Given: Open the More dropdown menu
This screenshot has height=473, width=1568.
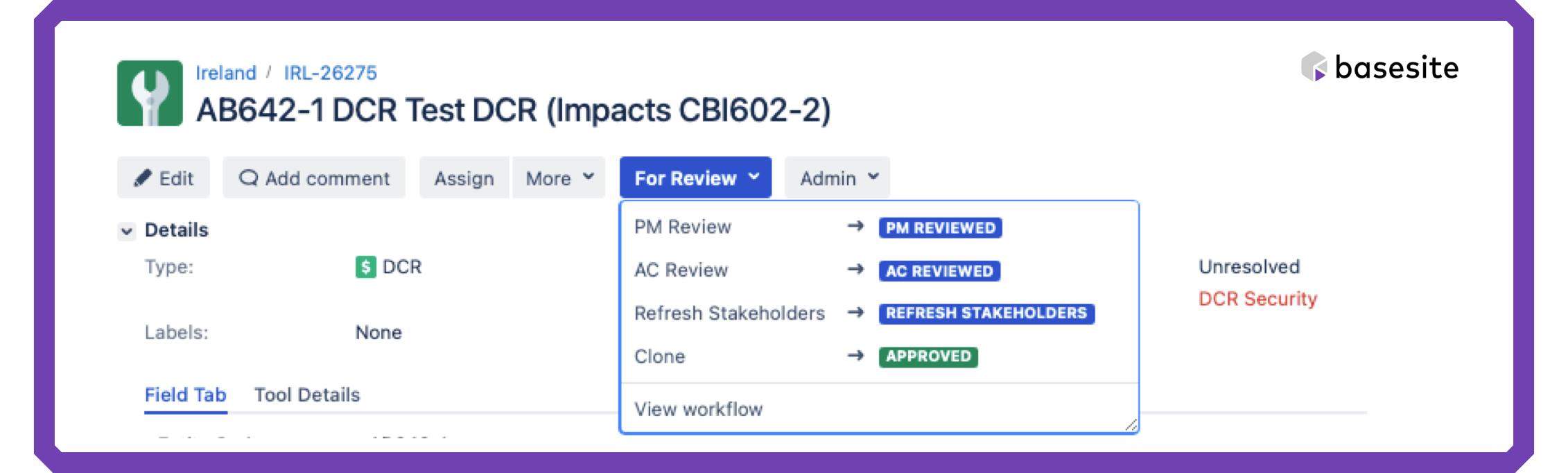Looking at the screenshot, I should pos(559,178).
